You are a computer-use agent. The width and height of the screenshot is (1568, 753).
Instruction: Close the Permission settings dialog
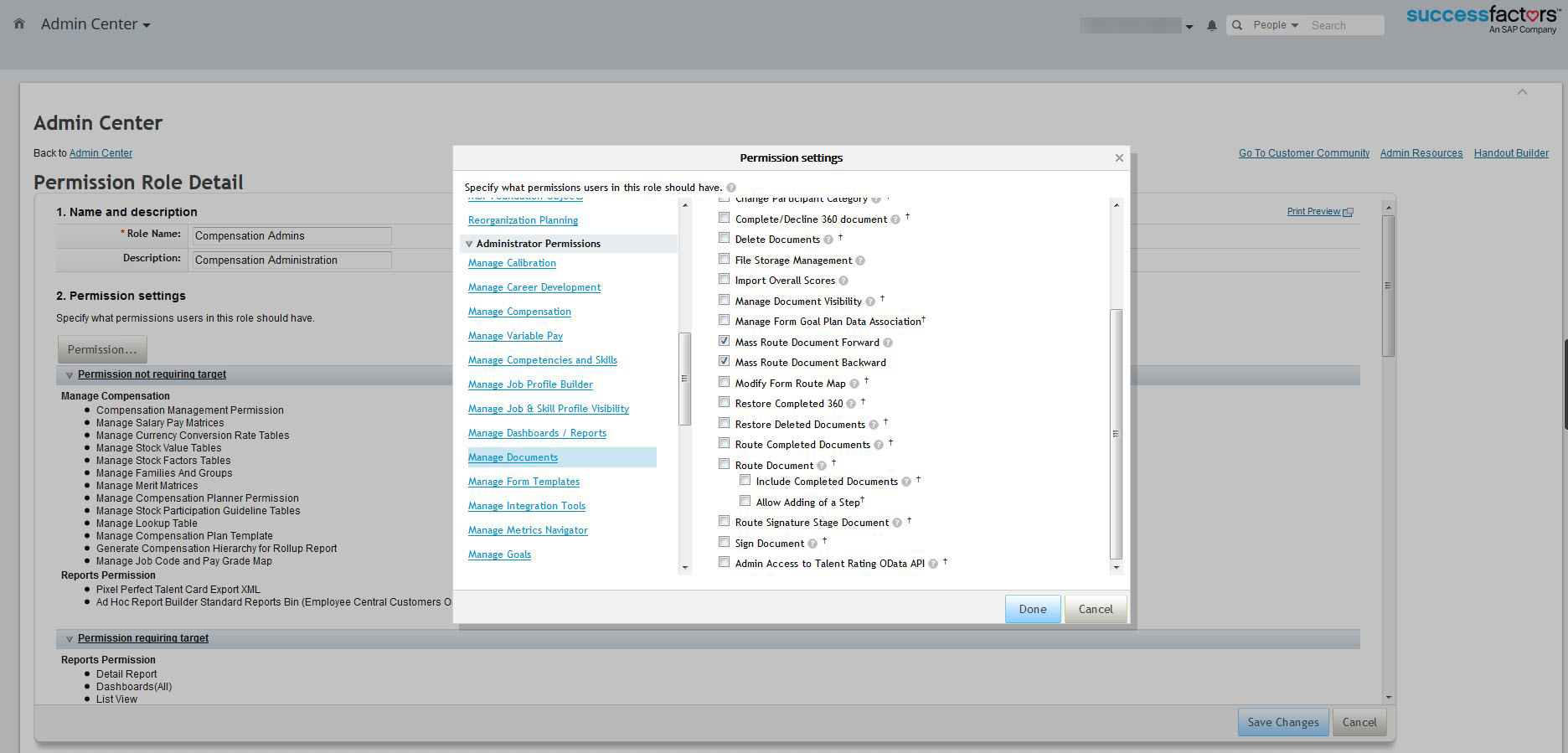(x=1119, y=157)
